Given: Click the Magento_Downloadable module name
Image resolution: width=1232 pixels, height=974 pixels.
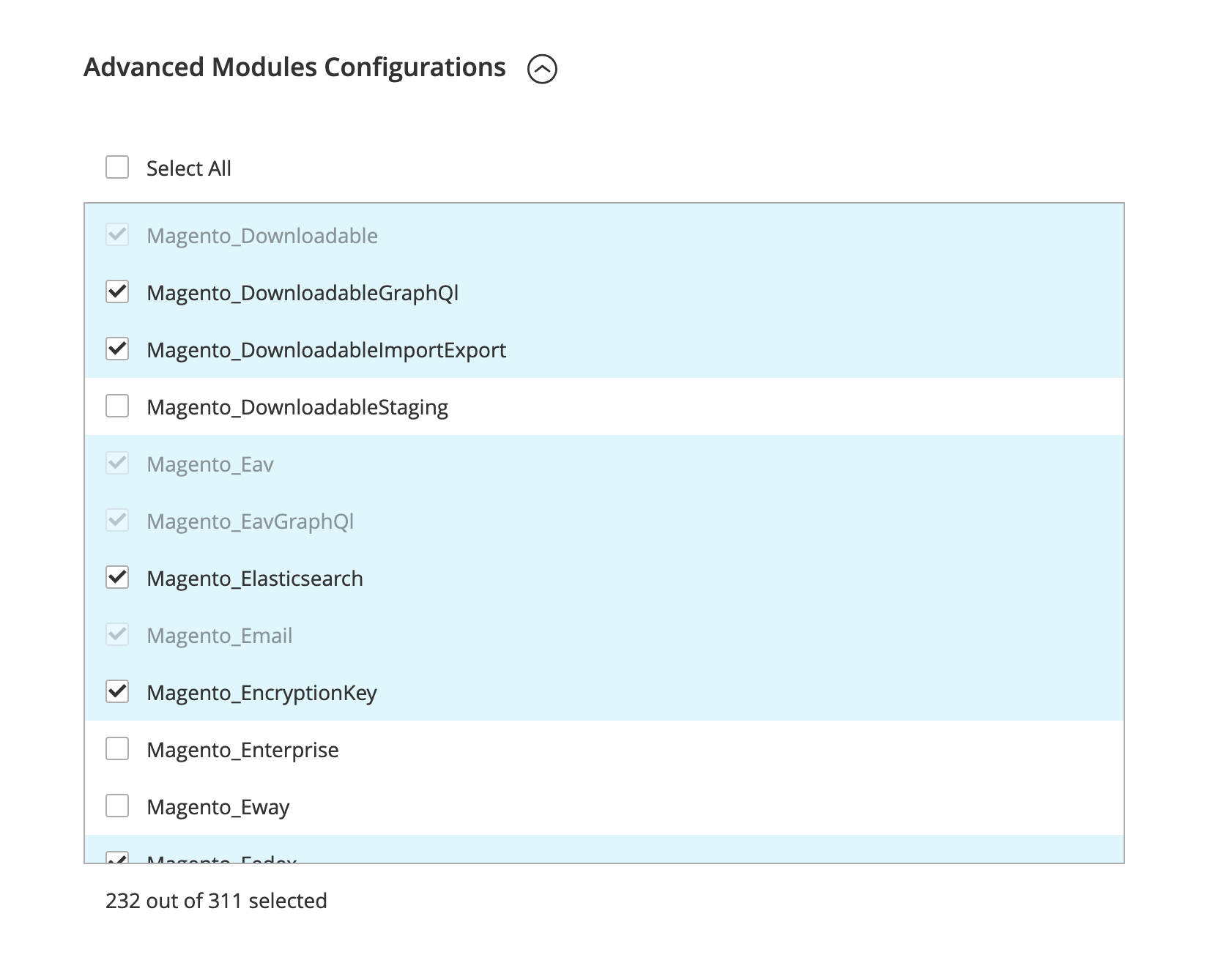Looking at the screenshot, I should tap(262, 236).
